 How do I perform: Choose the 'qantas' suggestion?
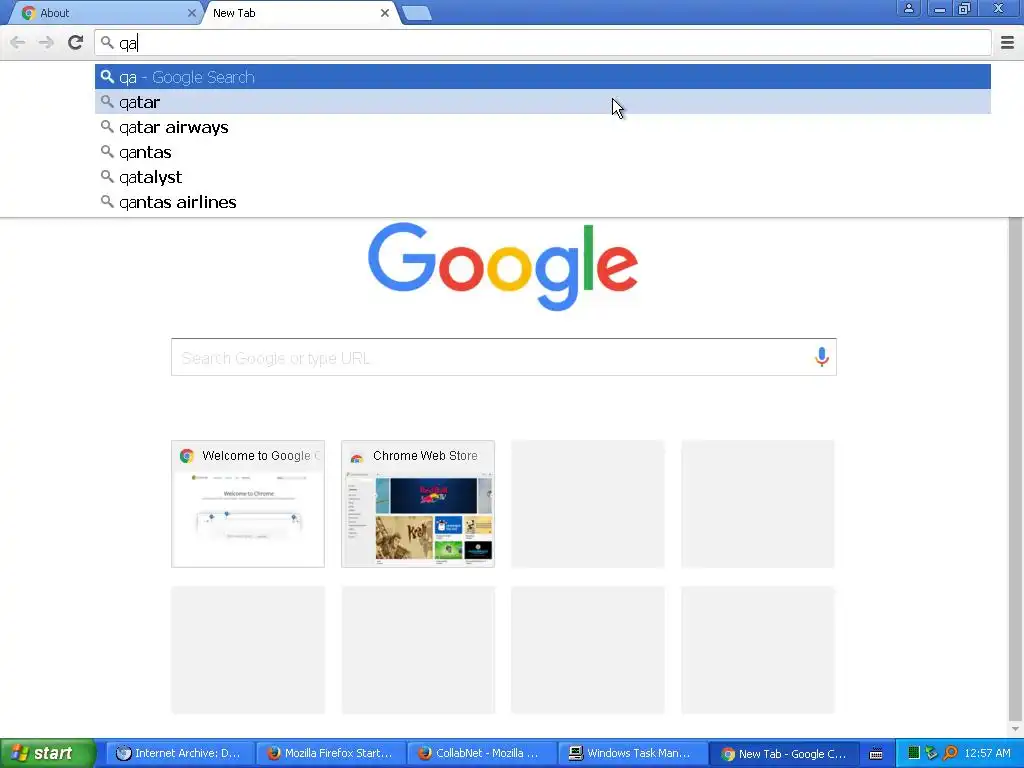(x=543, y=152)
